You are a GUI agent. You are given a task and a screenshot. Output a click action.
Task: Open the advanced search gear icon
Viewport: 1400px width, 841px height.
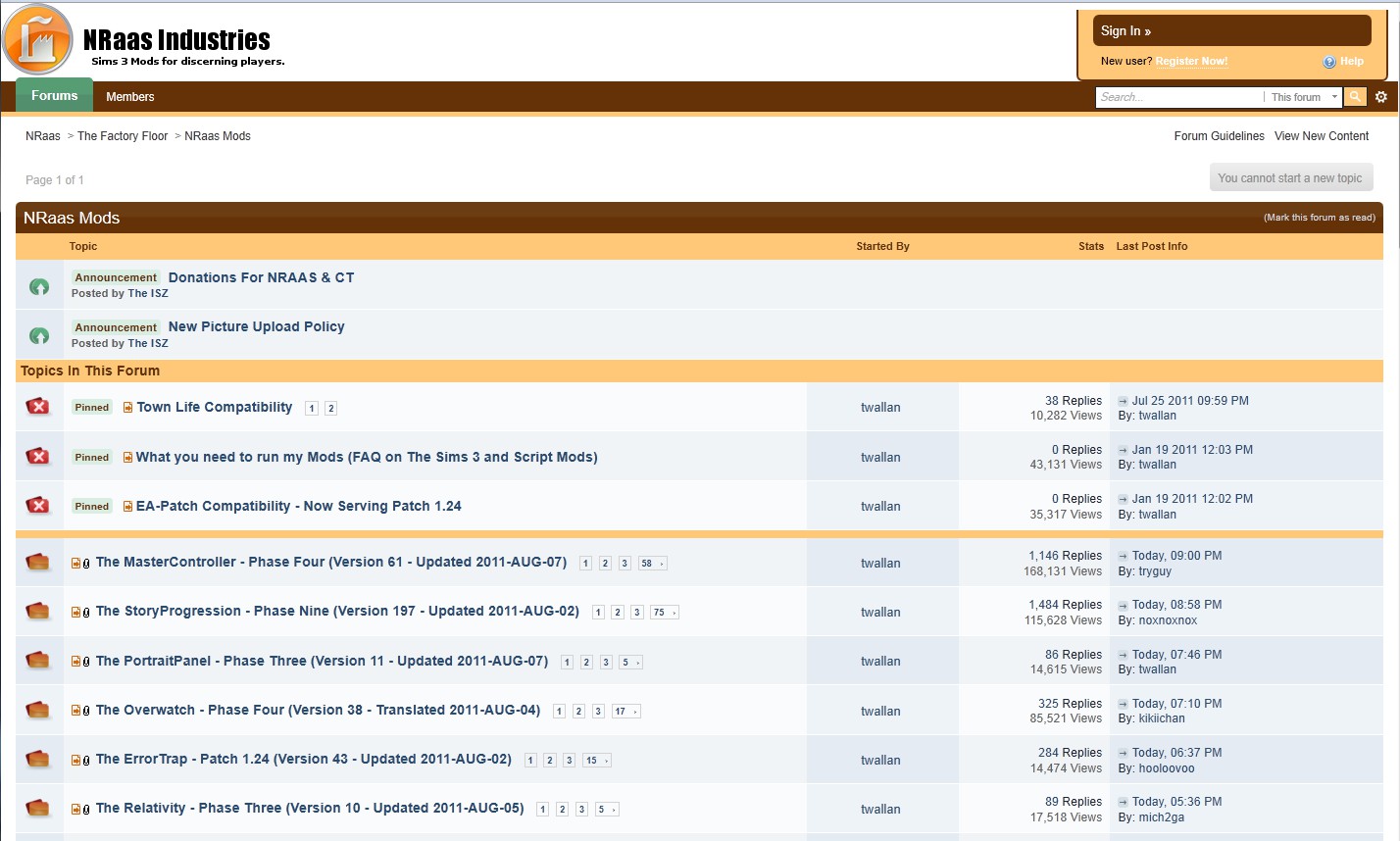1381,97
